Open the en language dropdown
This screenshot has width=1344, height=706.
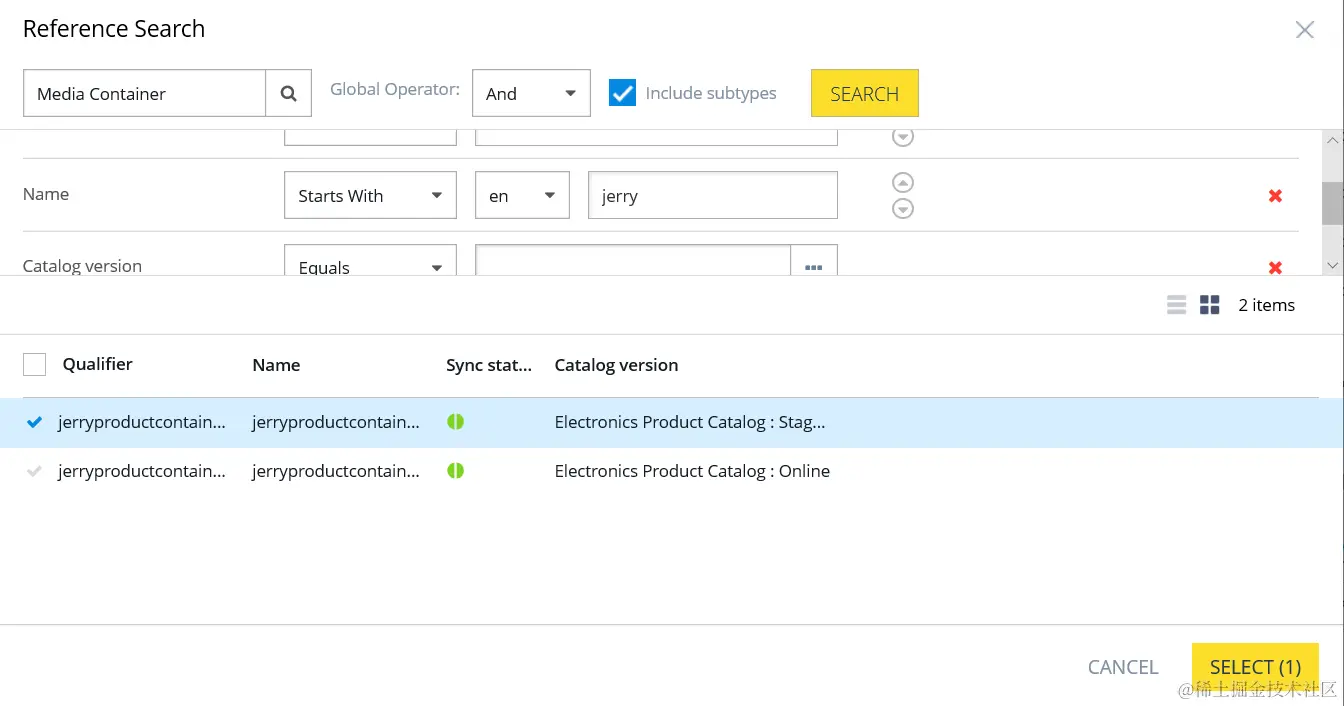[522, 196]
